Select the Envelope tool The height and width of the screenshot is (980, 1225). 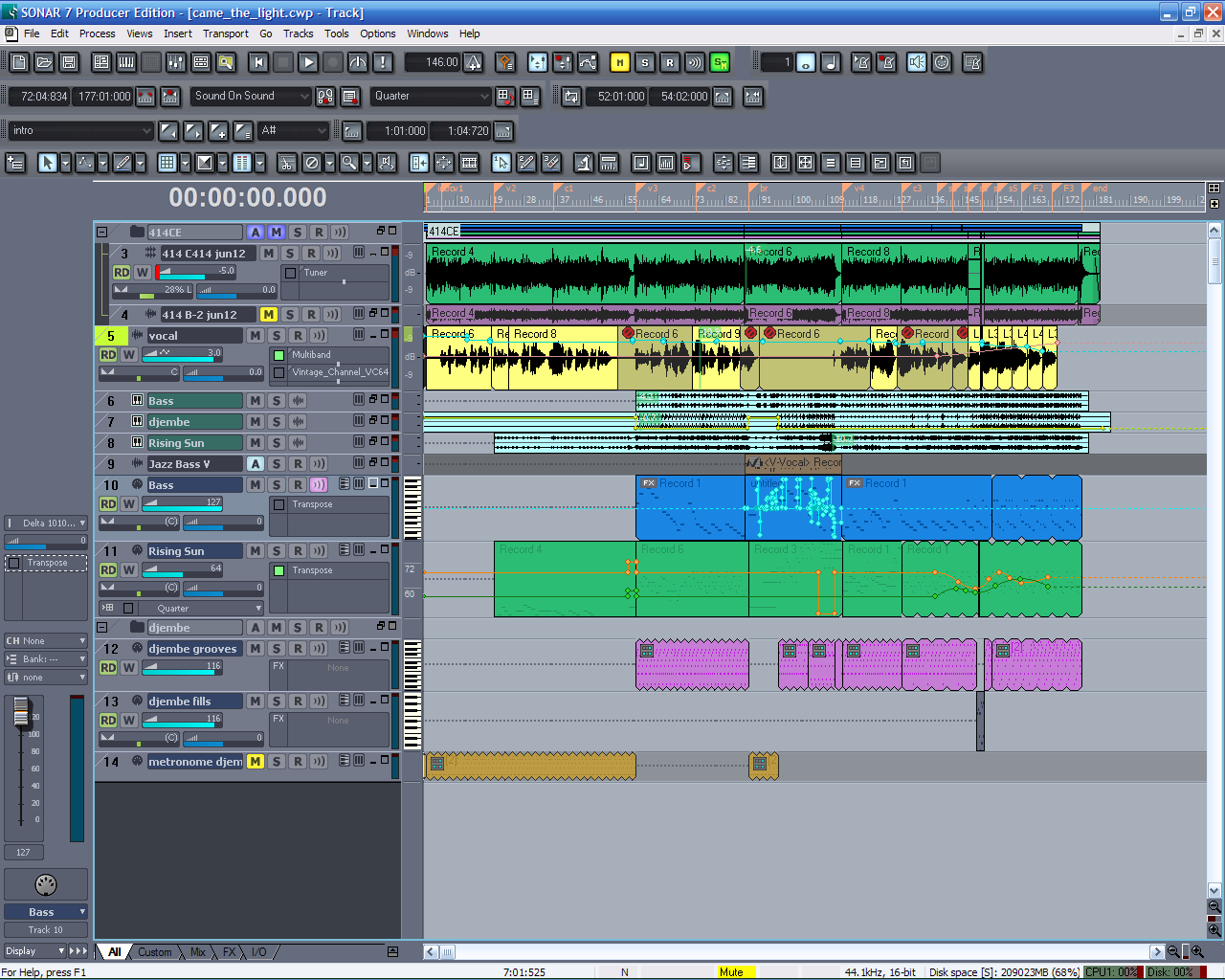pos(84,163)
